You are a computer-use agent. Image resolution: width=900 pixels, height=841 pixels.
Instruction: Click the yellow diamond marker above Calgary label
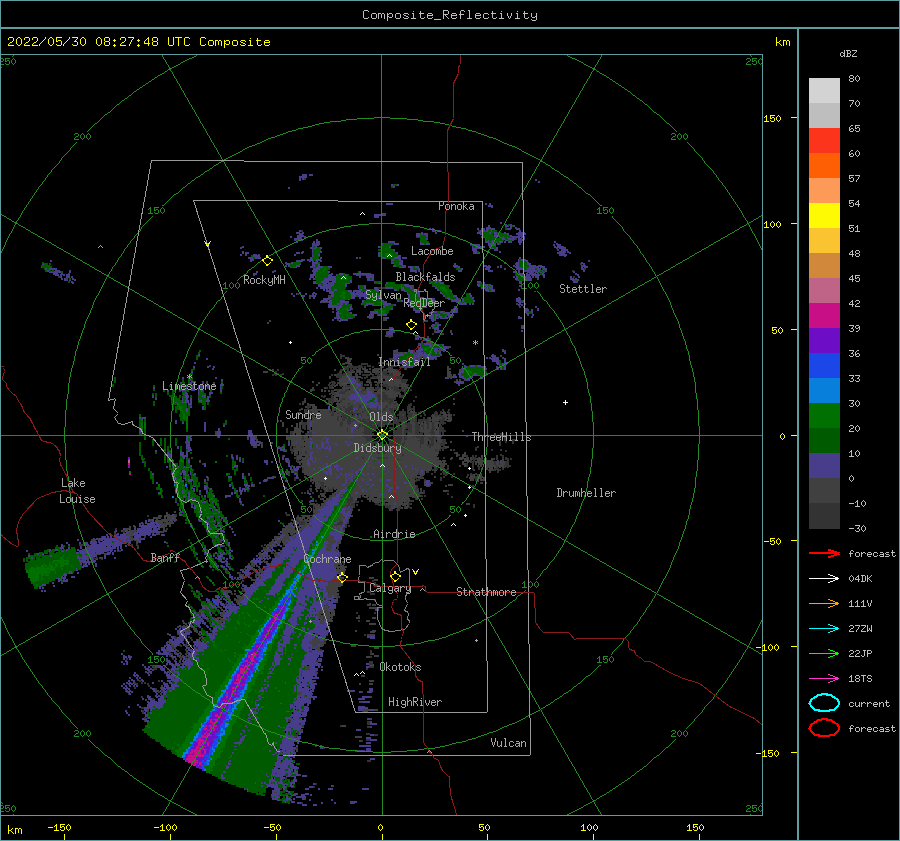tap(395, 576)
